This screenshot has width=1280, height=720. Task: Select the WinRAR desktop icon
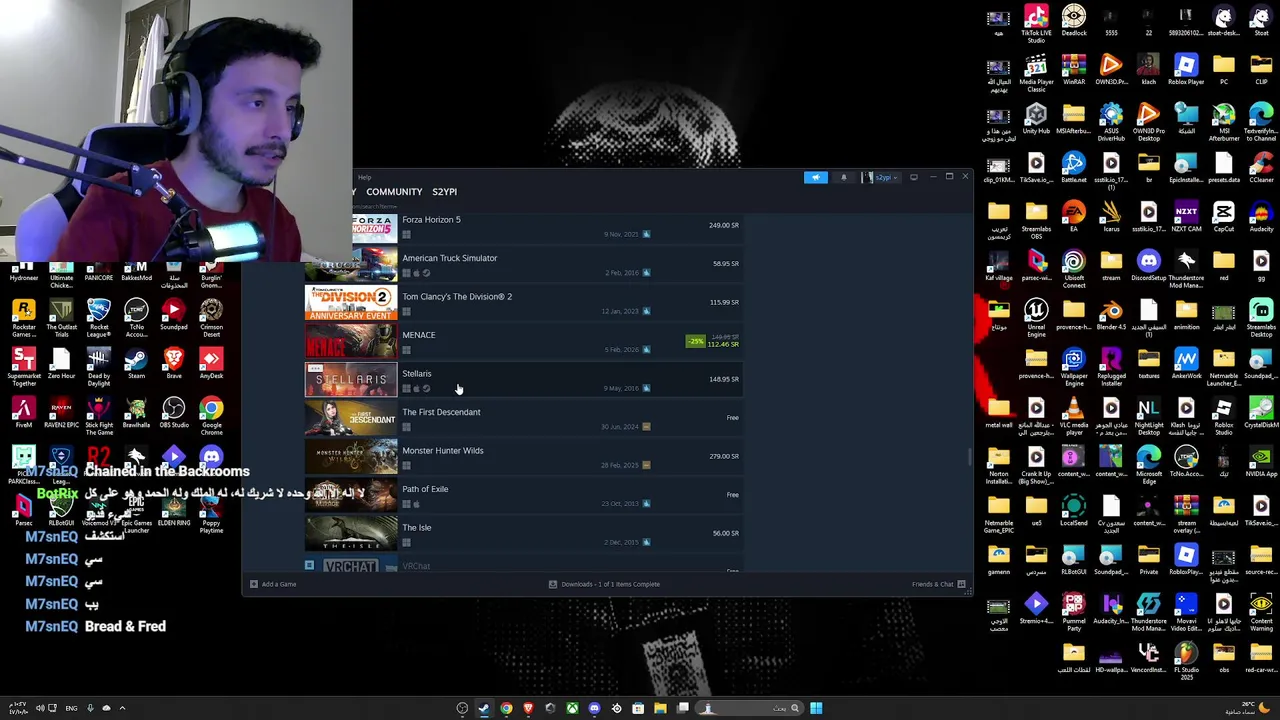[x=1073, y=70]
